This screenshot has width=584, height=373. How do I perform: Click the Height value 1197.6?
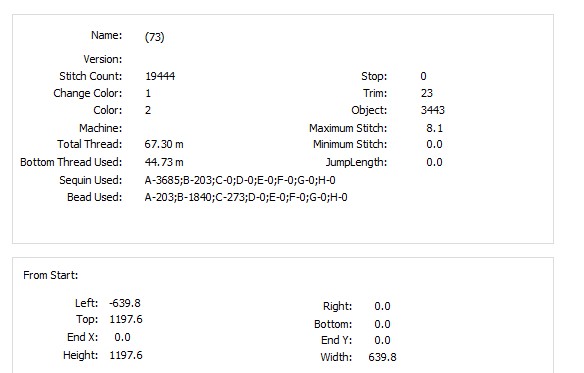click(x=126, y=355)
